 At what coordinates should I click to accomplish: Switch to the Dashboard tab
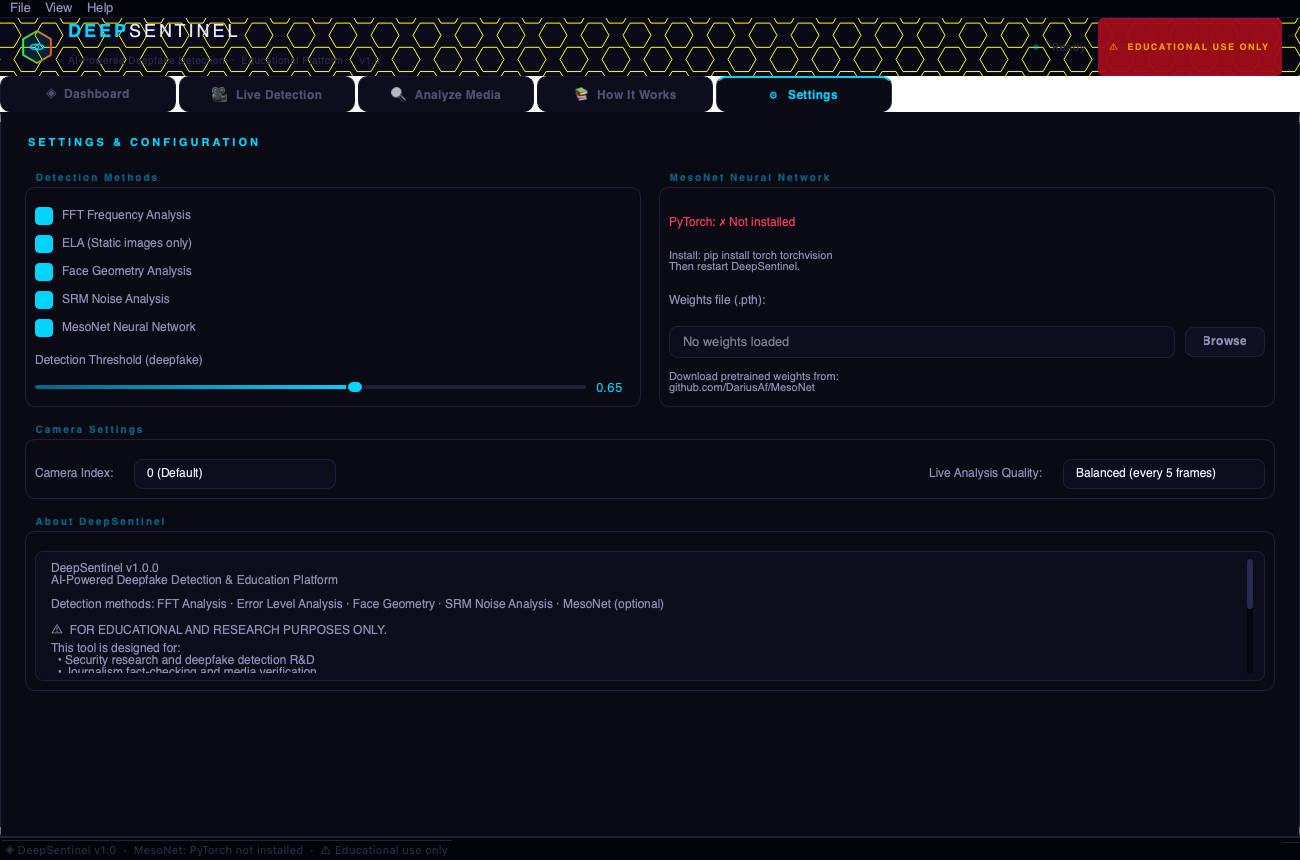88,94
